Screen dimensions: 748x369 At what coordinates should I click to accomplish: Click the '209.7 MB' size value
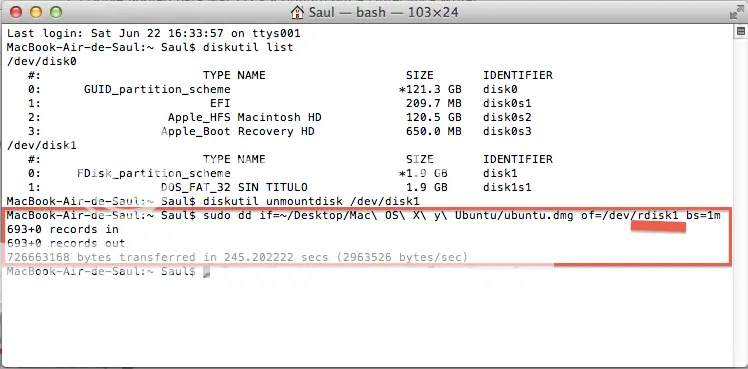pos(434,103)
